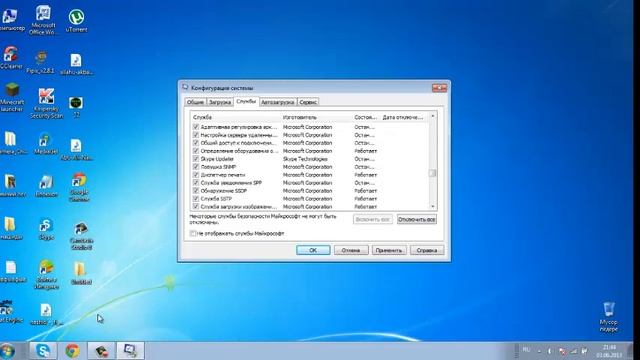Open CCleaner desktop shortcut

point(11,57)
